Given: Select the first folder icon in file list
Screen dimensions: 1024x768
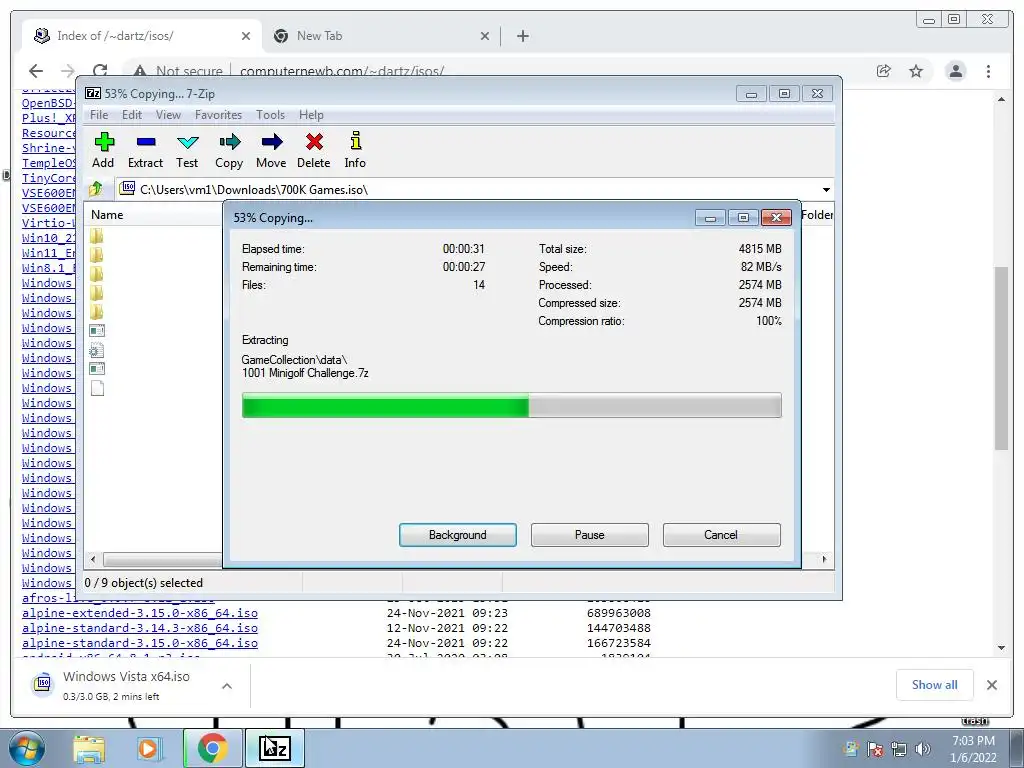Looking at the screenshot, I should [97, 236].
